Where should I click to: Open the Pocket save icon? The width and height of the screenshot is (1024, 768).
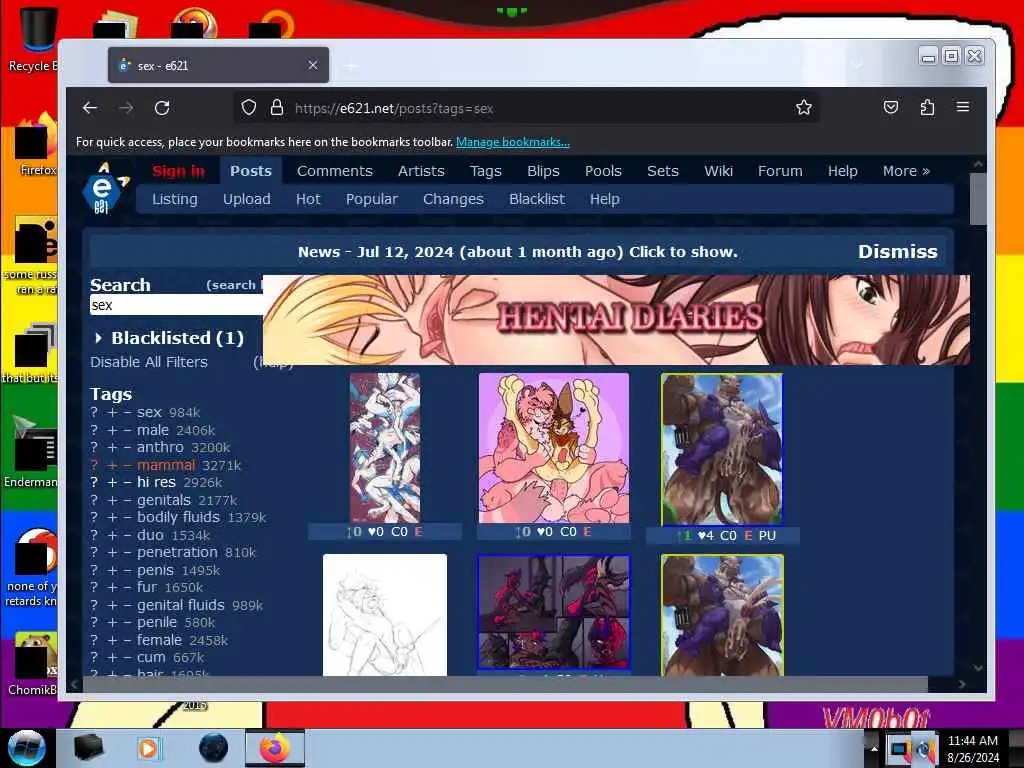point(891,108)
